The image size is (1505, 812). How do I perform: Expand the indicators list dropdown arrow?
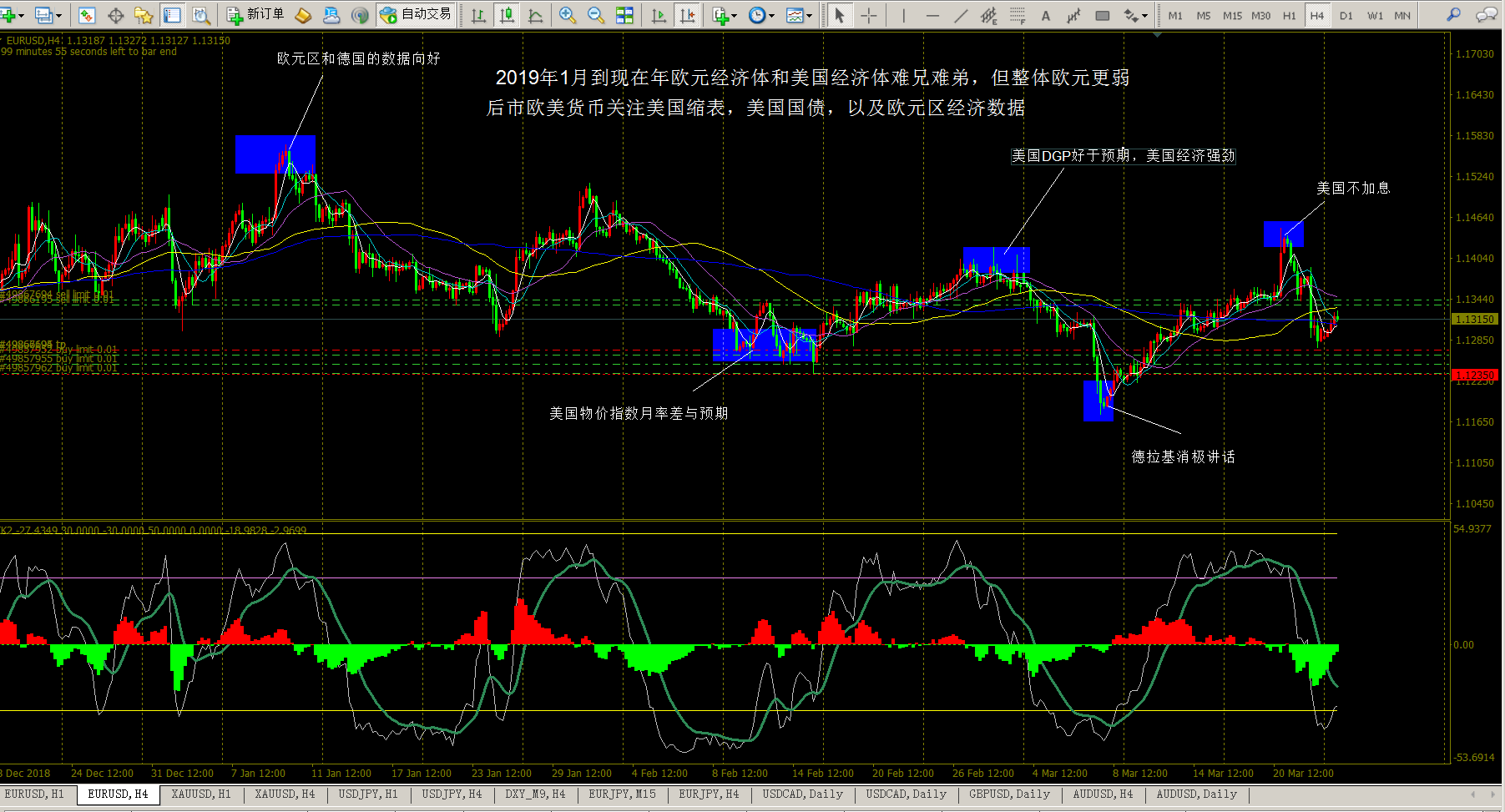click(x=734, y=15)
